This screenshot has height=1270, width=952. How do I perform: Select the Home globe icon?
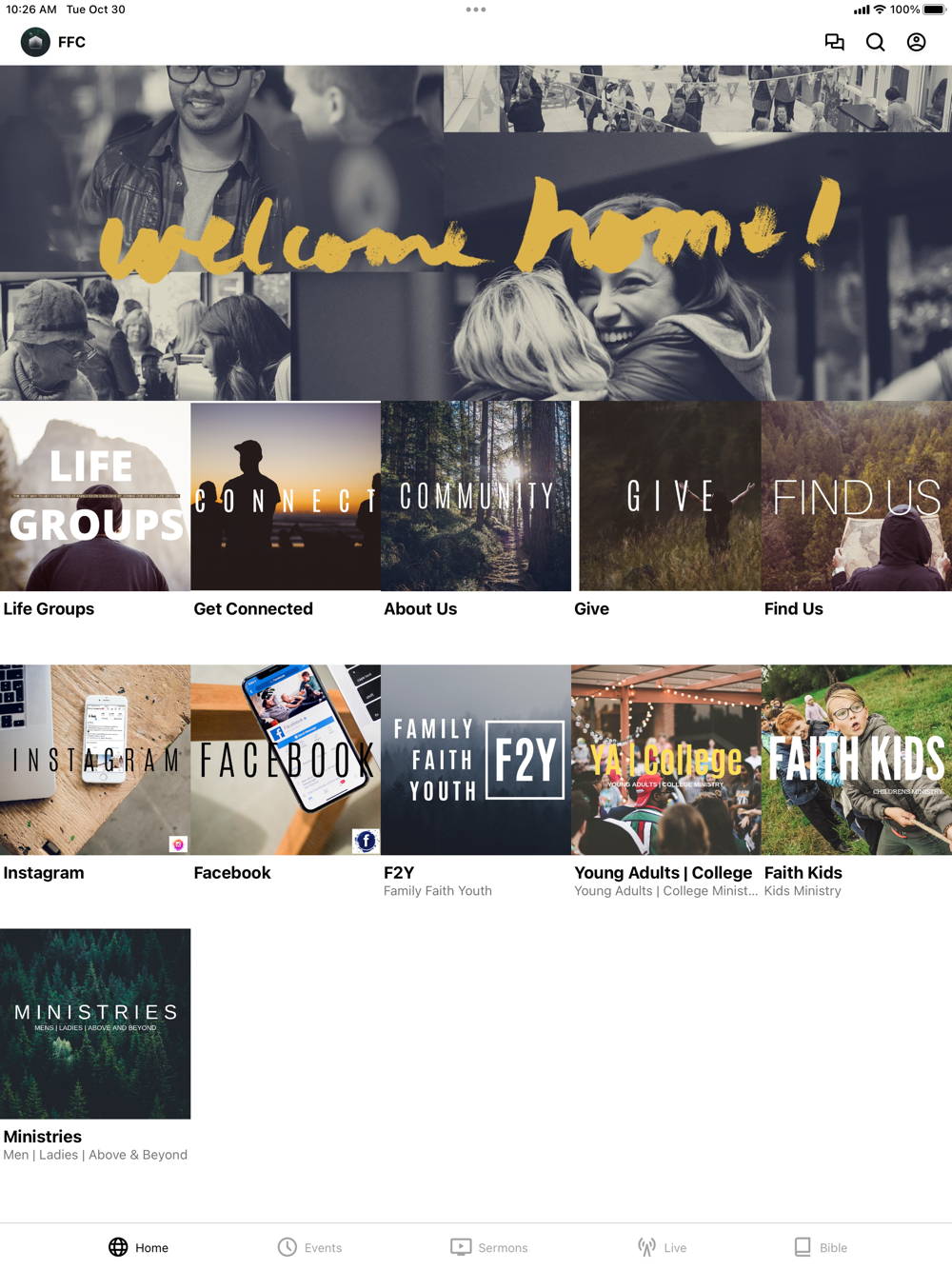[118, 1247]
